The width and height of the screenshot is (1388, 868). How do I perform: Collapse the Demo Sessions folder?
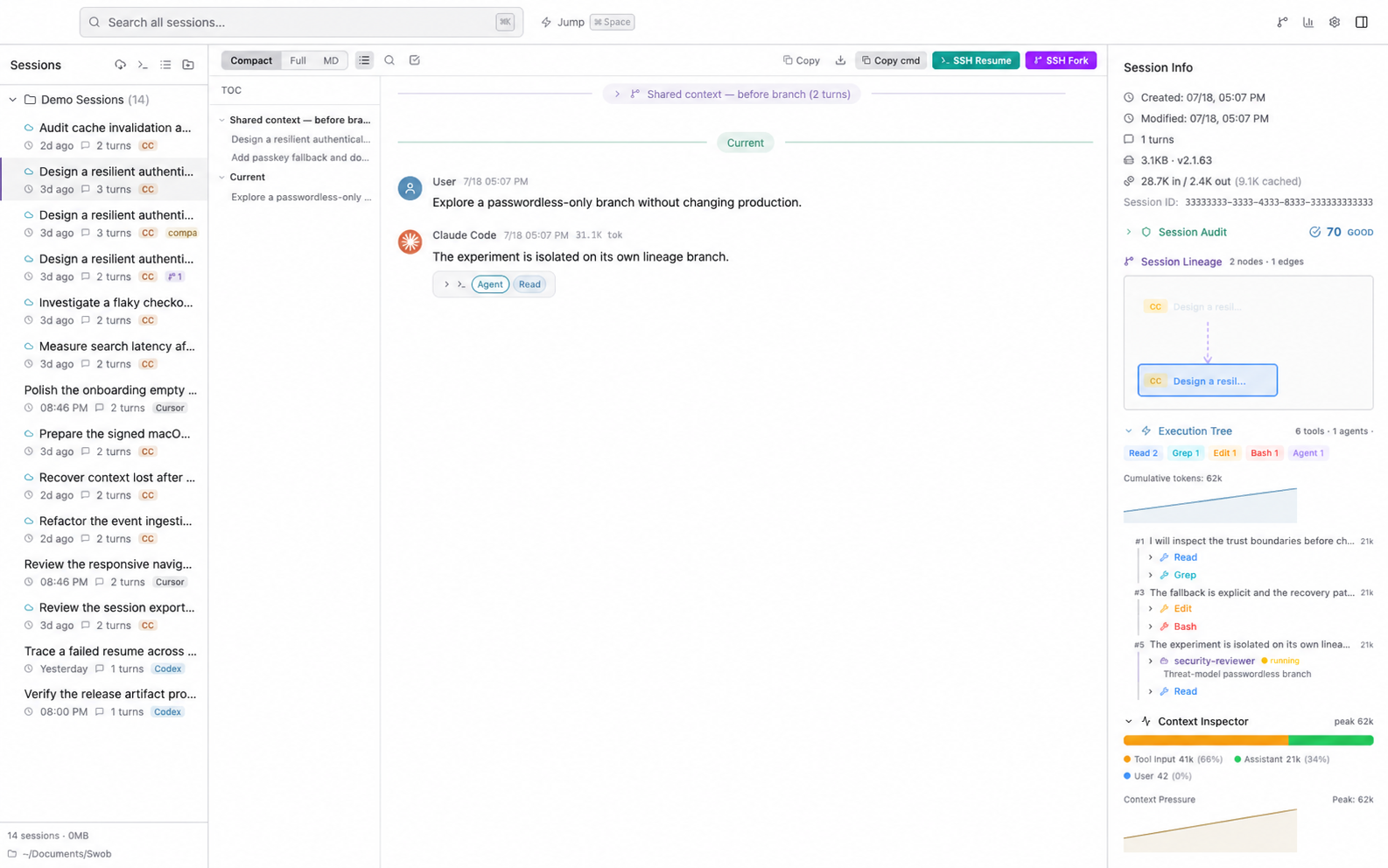[x=13, y=100]
